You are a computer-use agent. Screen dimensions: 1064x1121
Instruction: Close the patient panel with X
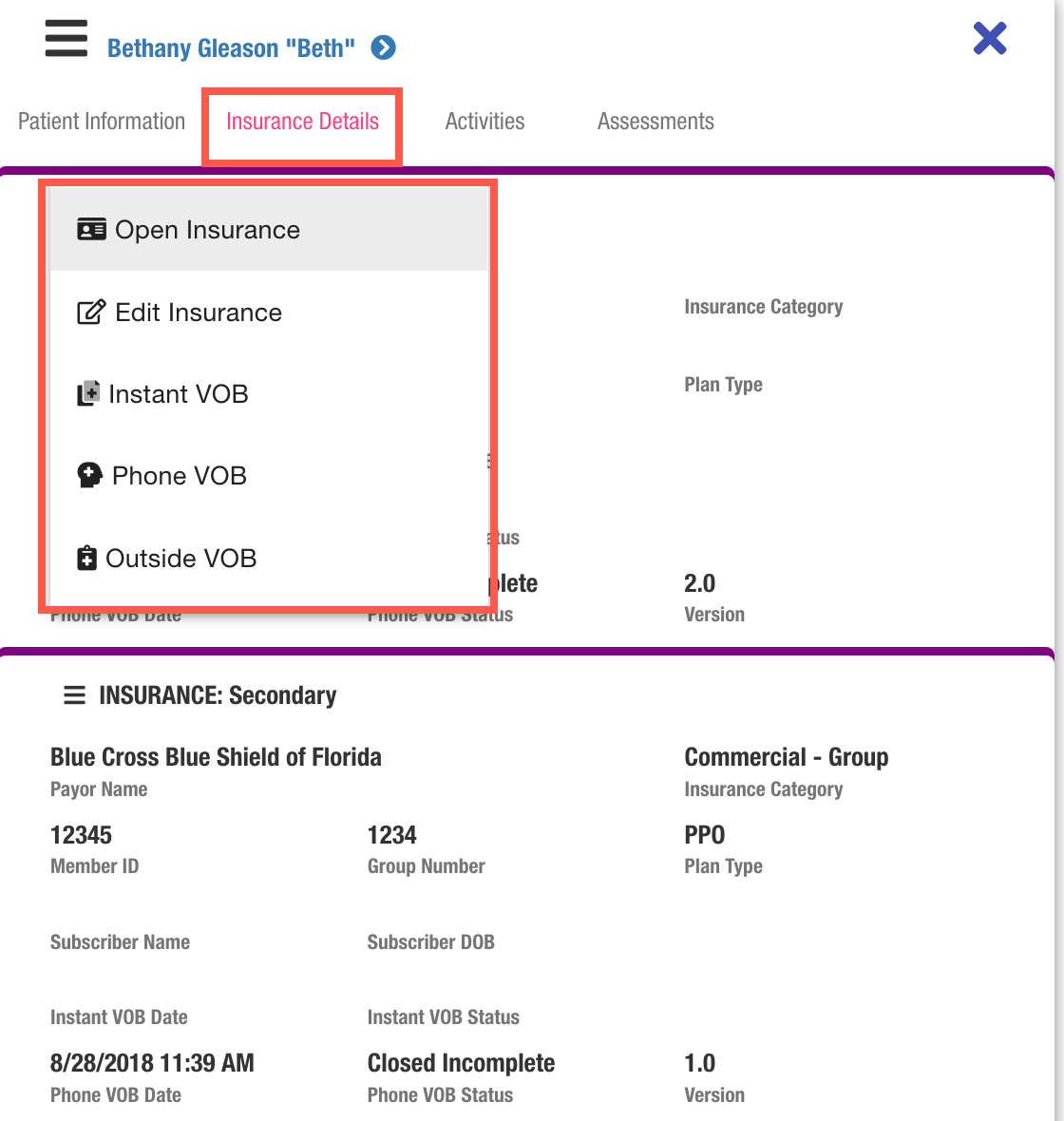tap(989, 39)
